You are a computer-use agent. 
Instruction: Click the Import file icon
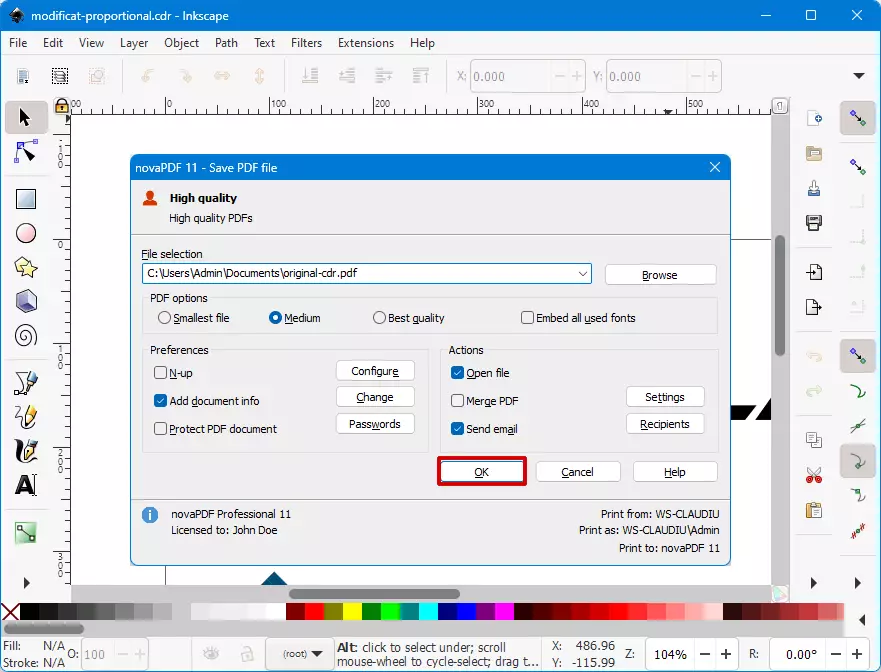814,273
